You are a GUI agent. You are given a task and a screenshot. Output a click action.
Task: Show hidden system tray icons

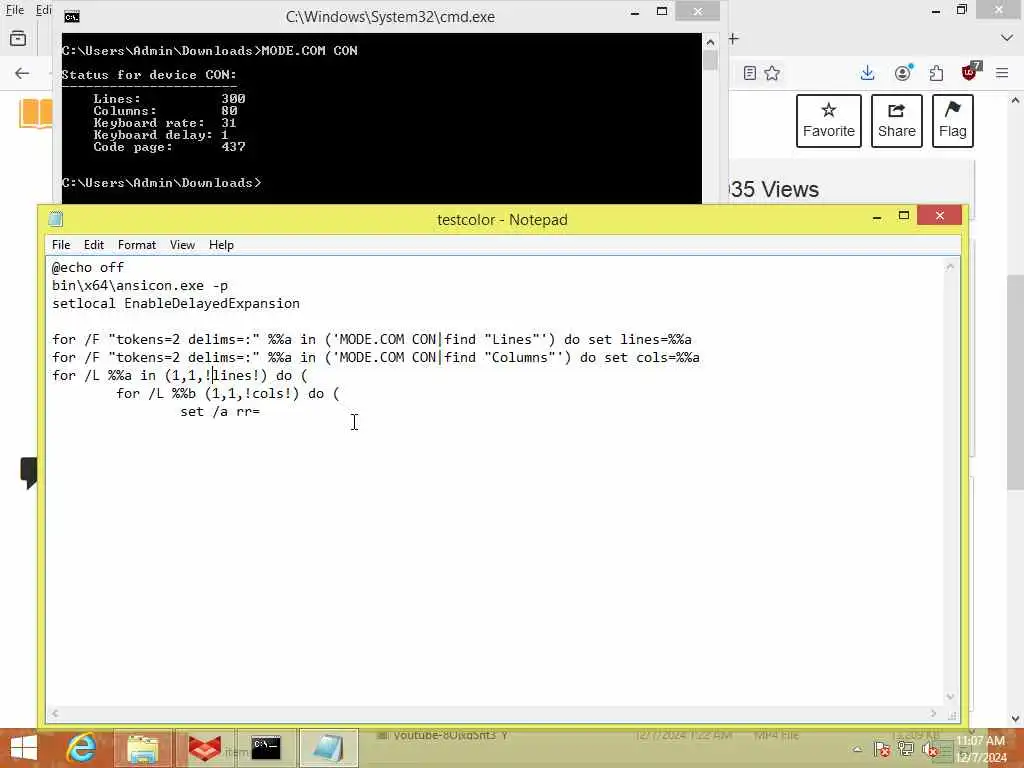[857, 750]
